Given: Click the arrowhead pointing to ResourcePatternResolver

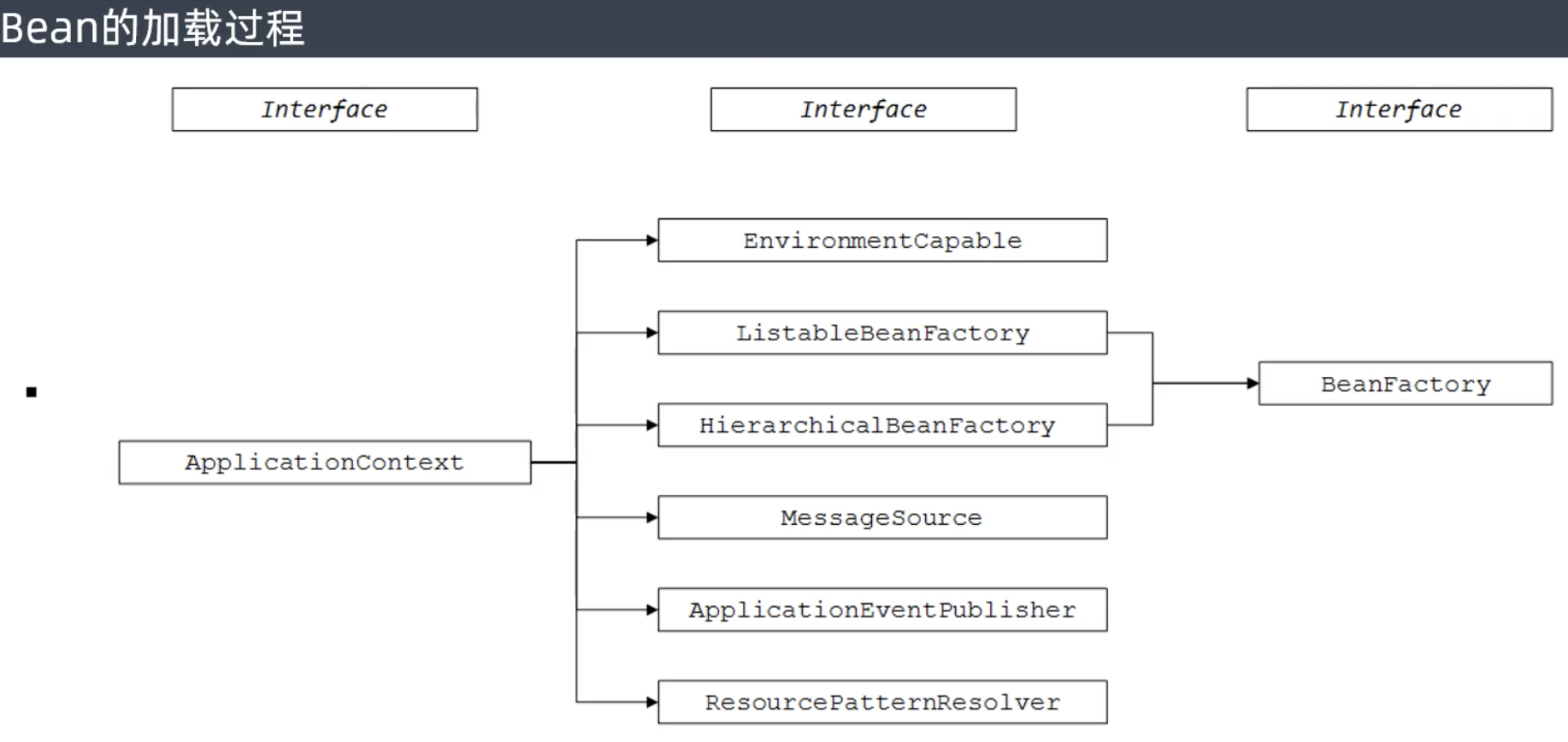Looking at the screenshot, I should (652, 702).
